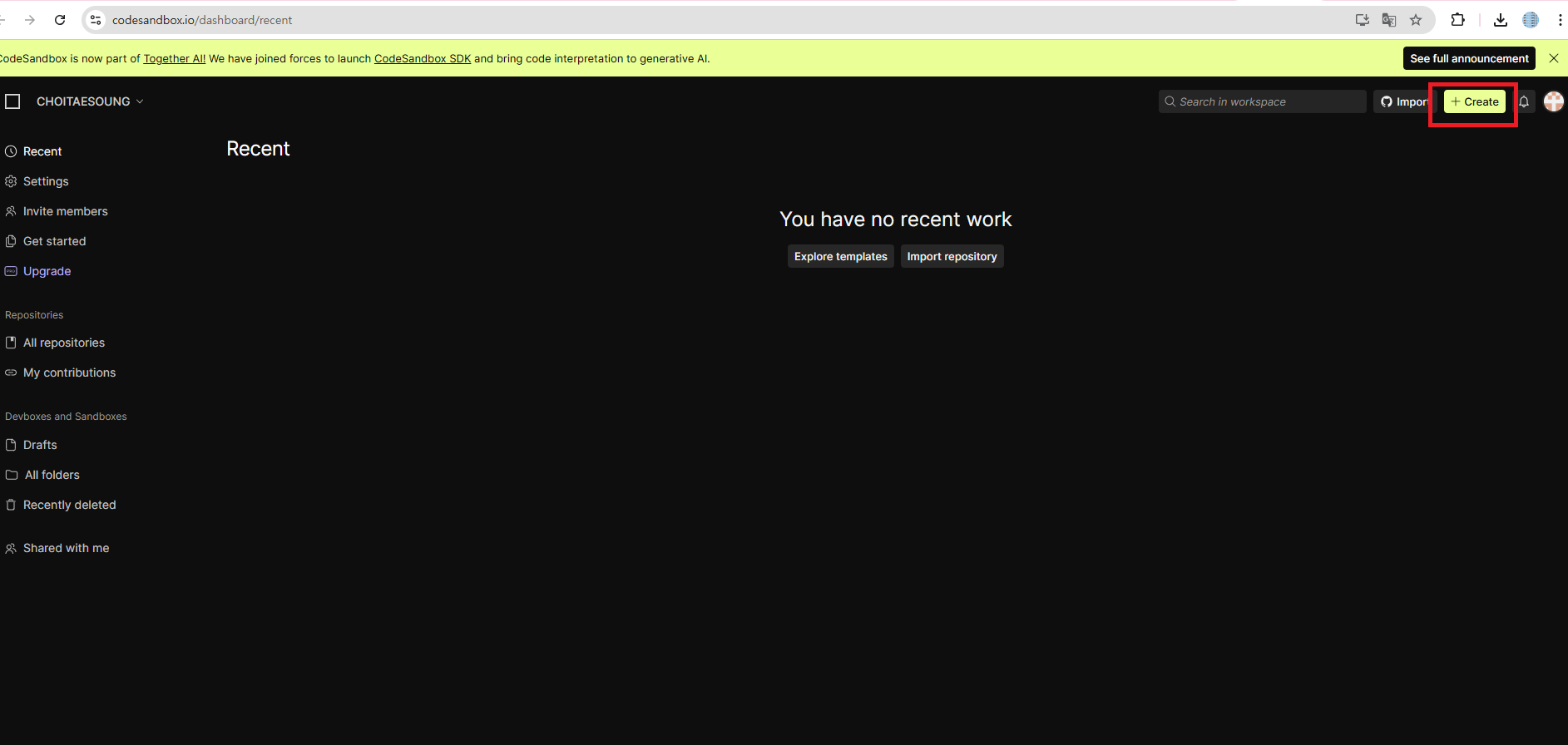Image resolution: width=1568 pixels, height=745 pixels.
Task: Open browser downloads icon
Action: coord(1501,20)
